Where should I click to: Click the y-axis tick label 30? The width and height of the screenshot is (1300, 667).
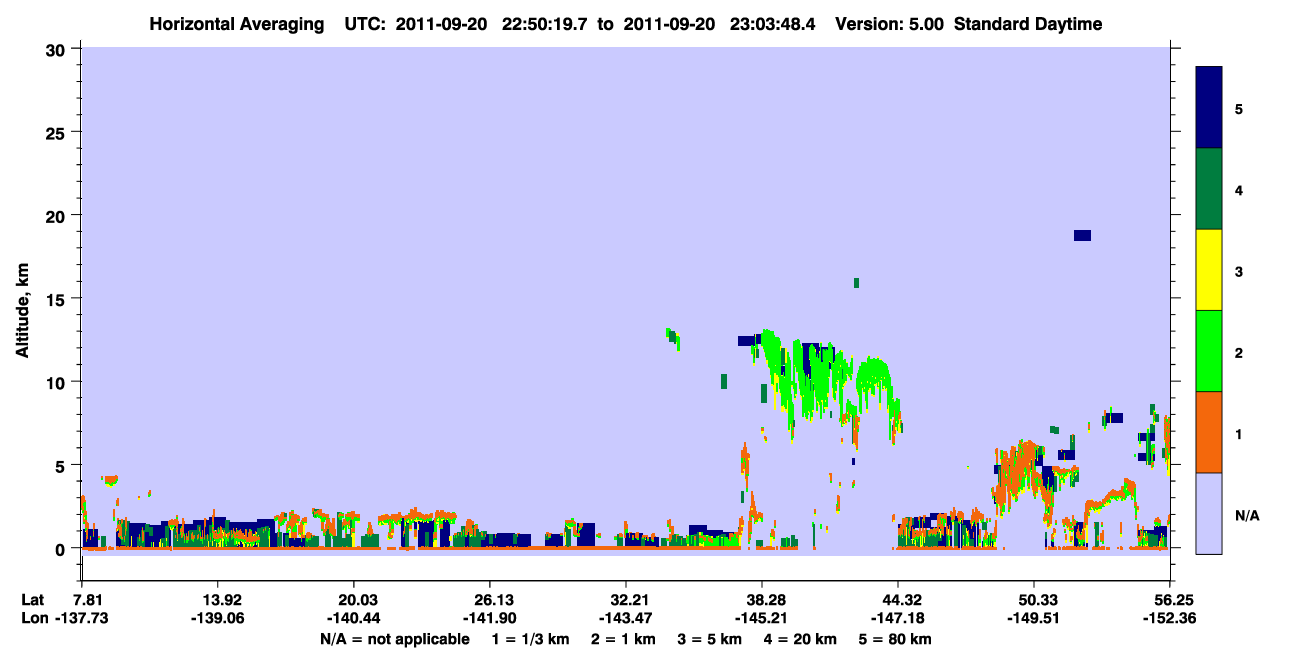(57, 48)
